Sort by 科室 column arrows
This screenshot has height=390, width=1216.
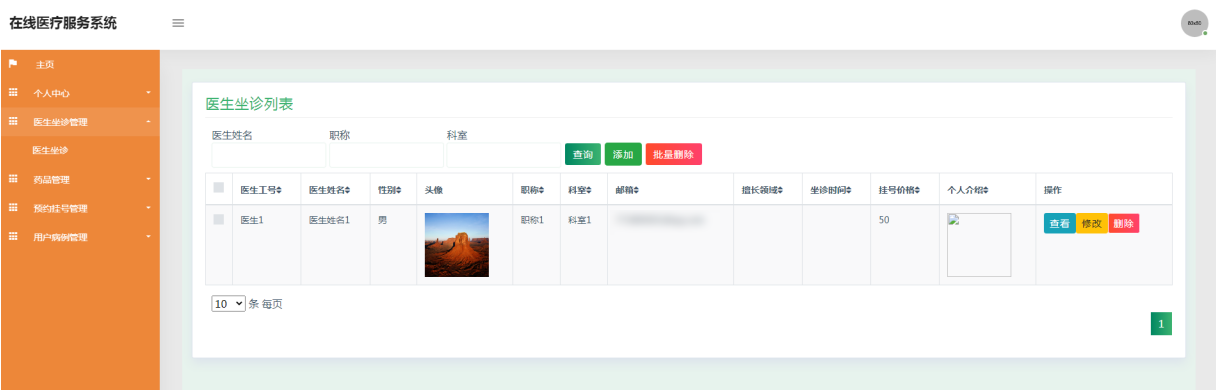[x=589, y=190]
